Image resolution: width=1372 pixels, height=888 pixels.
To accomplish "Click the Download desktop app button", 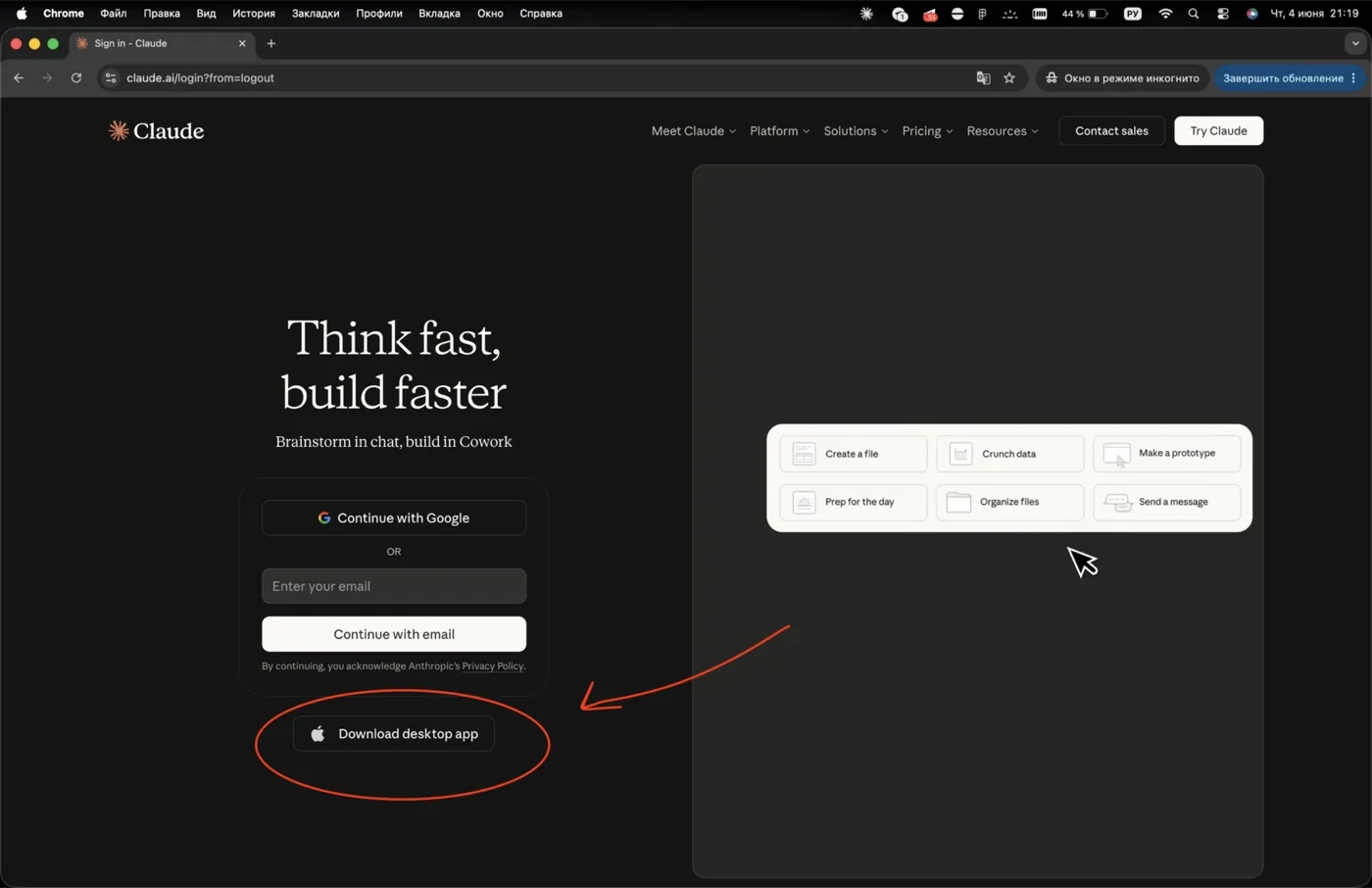I will [x=394, y=734].
